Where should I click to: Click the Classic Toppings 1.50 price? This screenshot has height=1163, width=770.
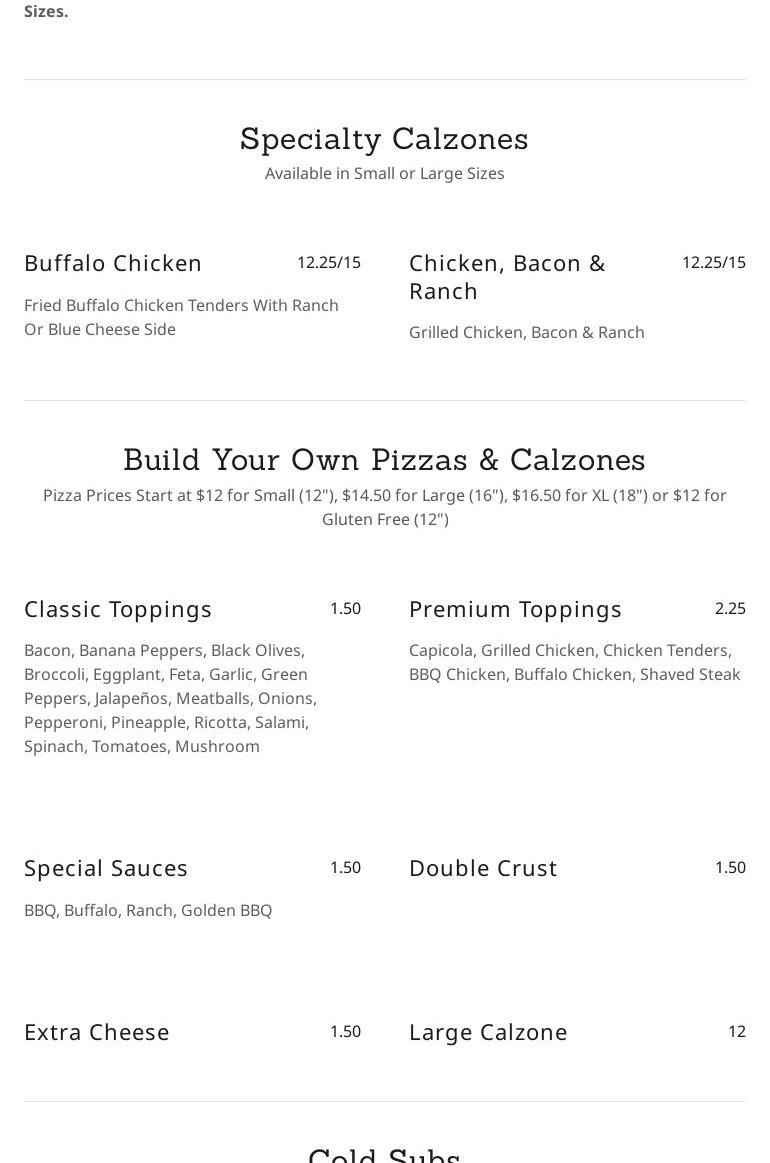click(x=345, y=609)
